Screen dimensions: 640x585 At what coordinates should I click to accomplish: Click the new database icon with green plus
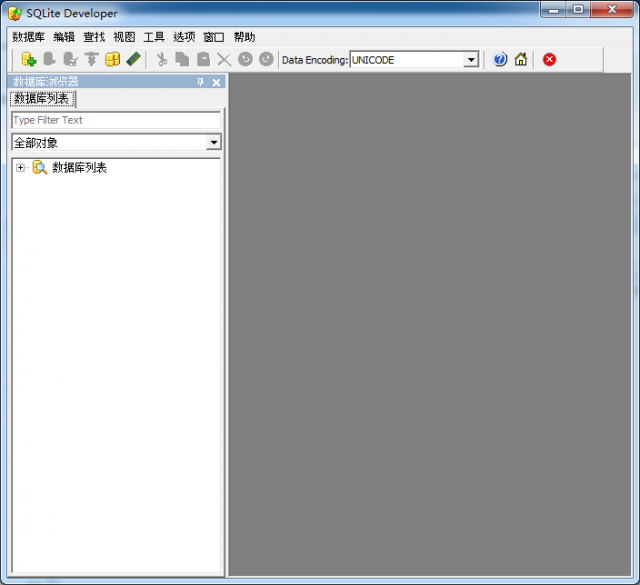(28, 60)
